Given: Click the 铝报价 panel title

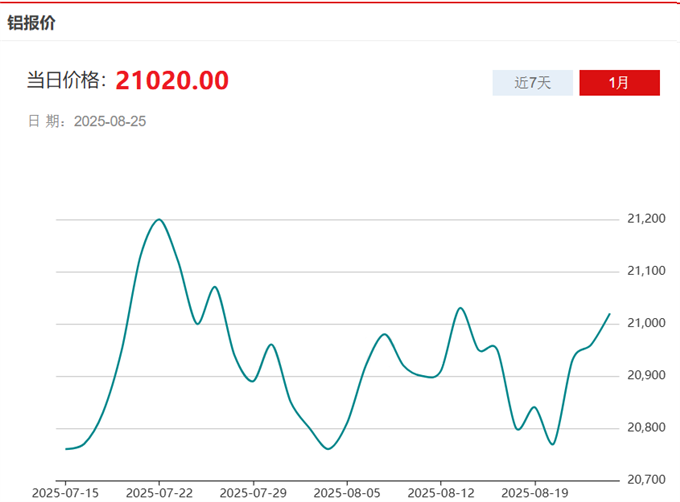Looking at the screenshot, I should point(32,23).
